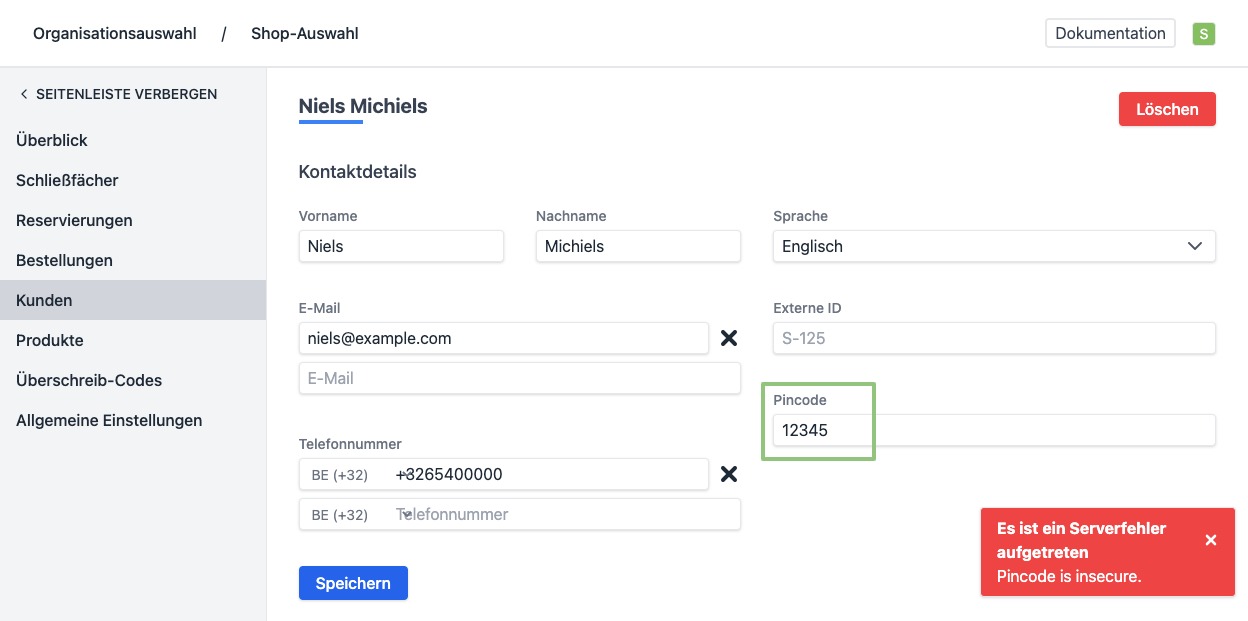Open Bestellungen in the sidebar
The height and width of the screenshot is (621, 1248).
pos(64,260)
